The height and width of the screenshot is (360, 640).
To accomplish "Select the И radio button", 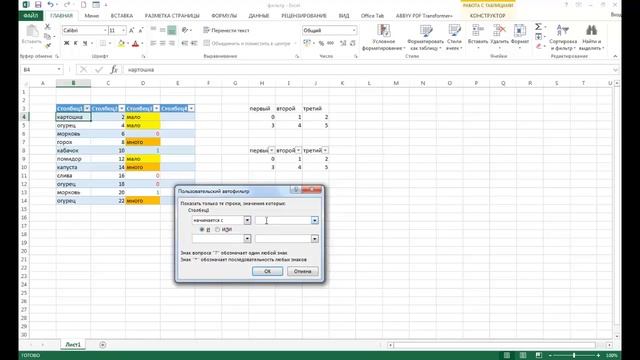I will (202, 230).
